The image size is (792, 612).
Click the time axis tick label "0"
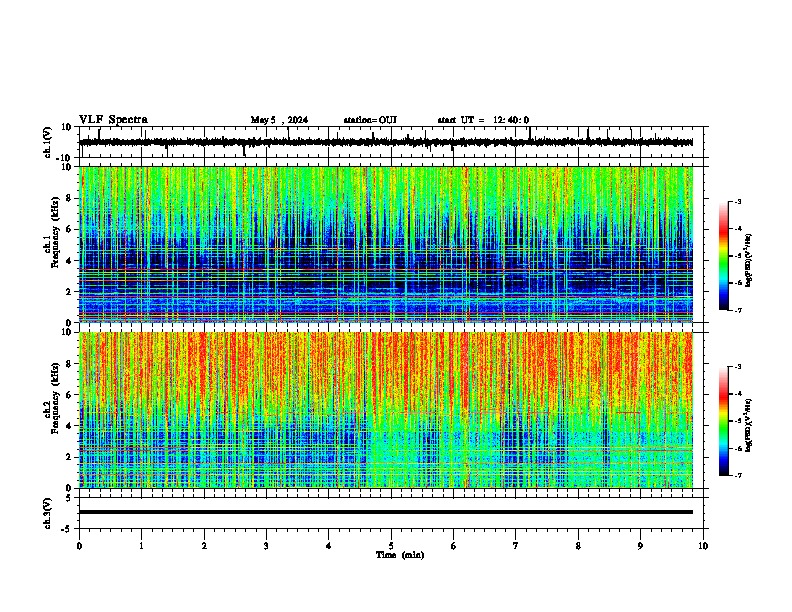79,546
